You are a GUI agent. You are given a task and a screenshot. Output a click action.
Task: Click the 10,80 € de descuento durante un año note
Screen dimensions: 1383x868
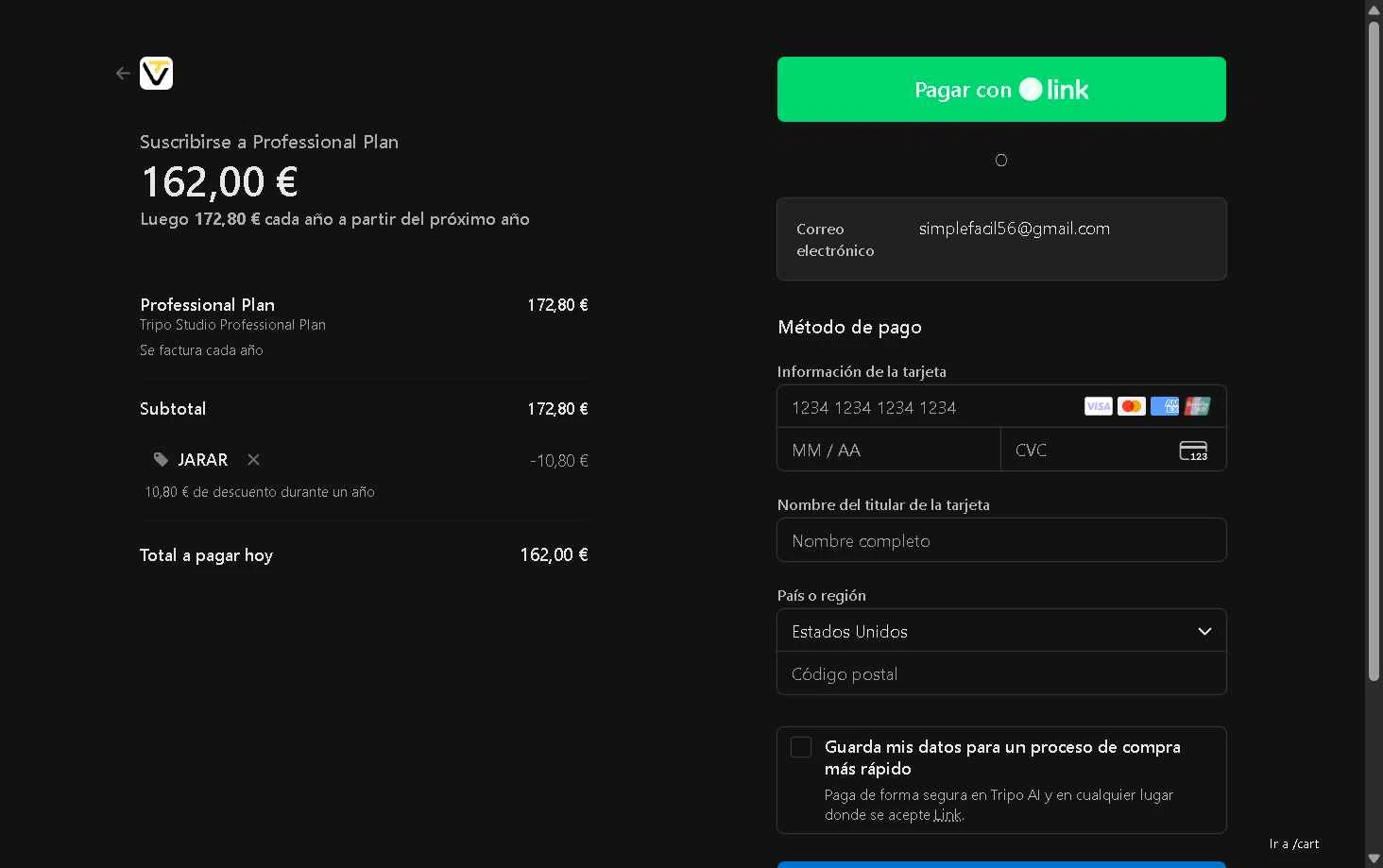click(260, 492)
